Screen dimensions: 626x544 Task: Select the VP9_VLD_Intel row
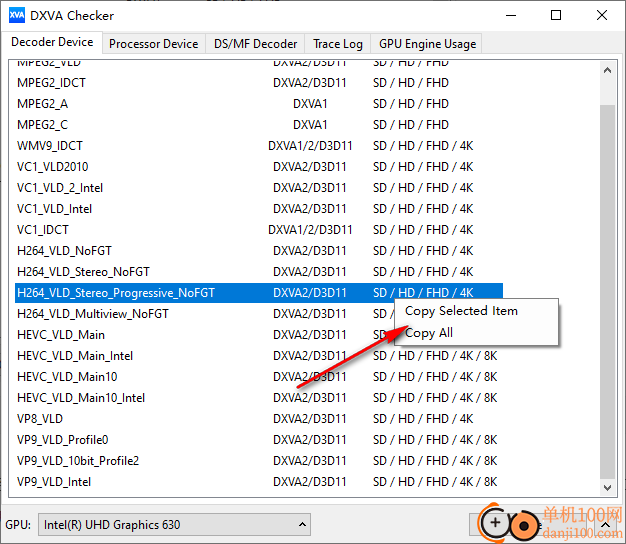click(x=259, y=482)
